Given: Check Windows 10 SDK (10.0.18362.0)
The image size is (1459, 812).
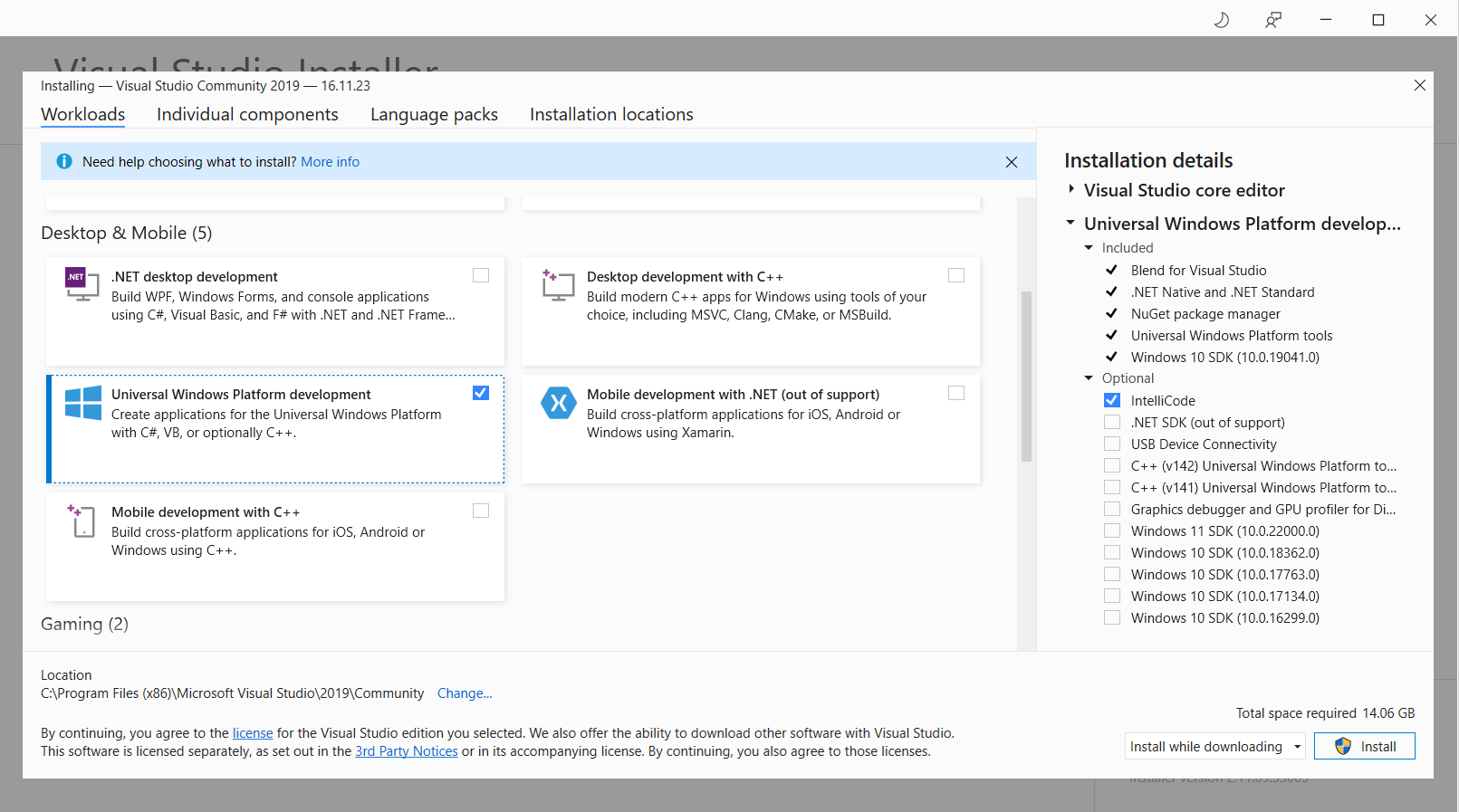Looking at the screenshot, I should 1112,552.
